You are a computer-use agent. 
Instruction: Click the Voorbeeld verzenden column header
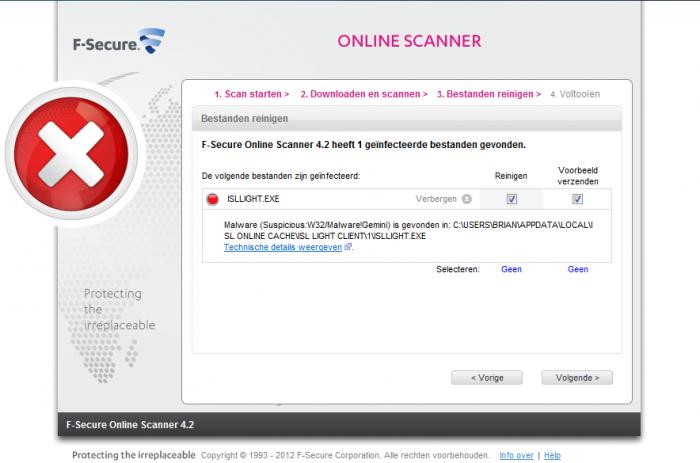click(578, 176)
